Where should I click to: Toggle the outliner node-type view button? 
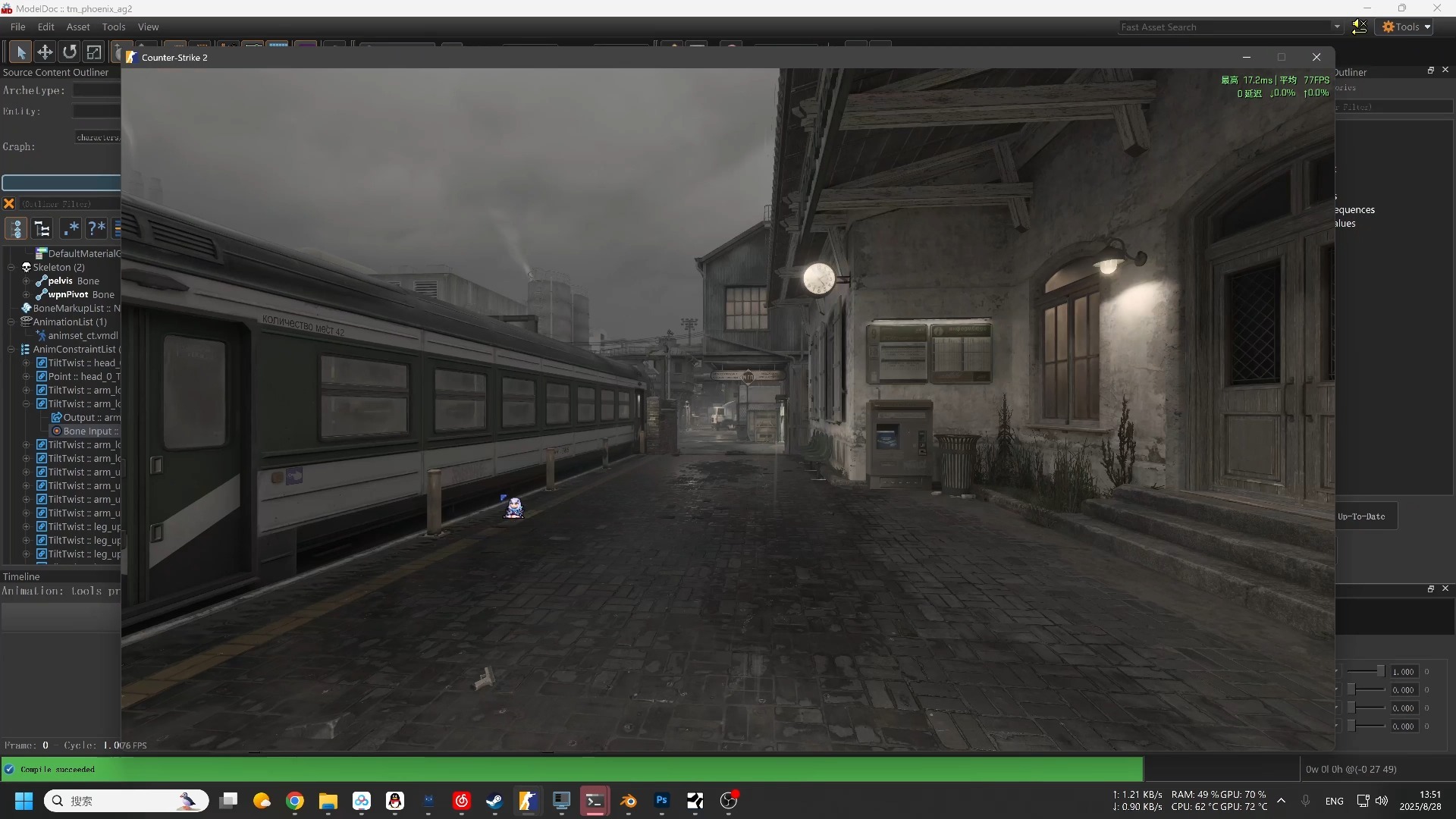coord(17,228)
